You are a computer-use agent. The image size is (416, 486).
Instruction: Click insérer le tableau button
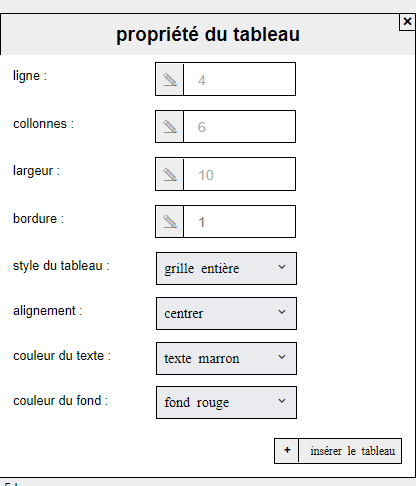tap(338, 451)
